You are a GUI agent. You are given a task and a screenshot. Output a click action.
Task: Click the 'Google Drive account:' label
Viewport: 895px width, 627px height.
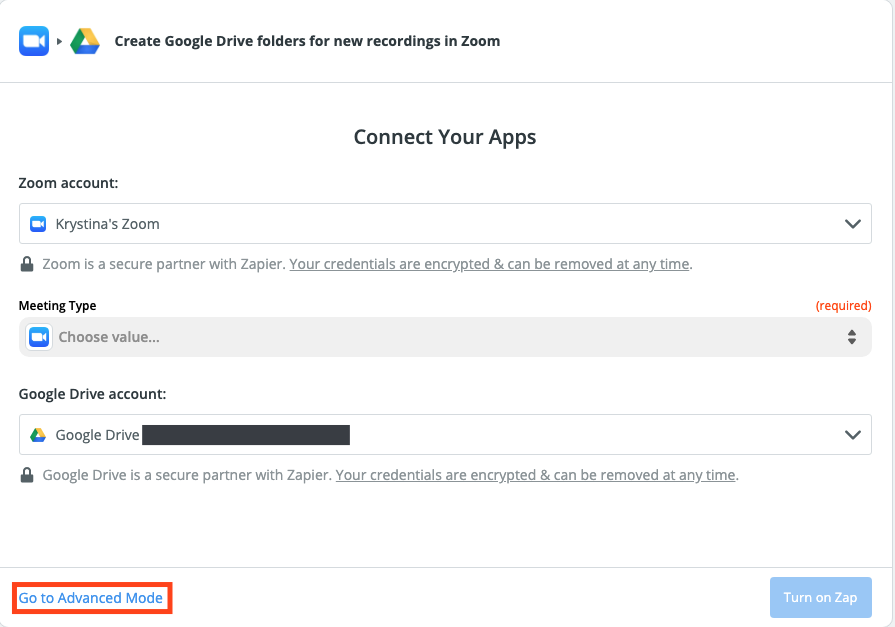click(x=92, y=394)
